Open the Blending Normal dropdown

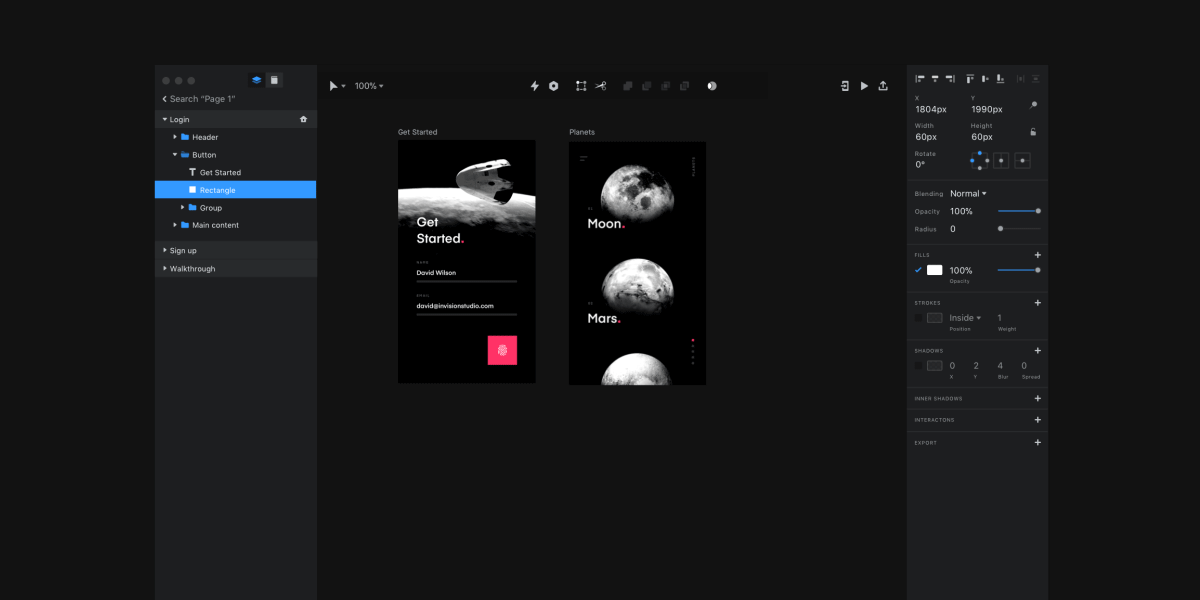point(968,193)
